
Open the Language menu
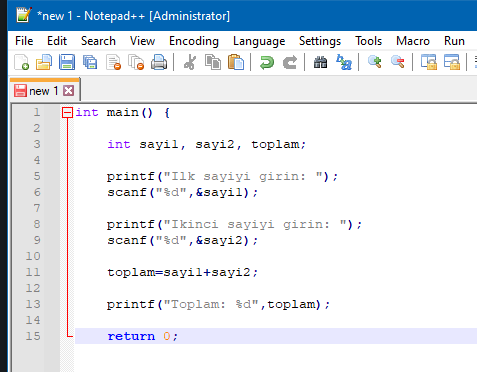(259, 41)
